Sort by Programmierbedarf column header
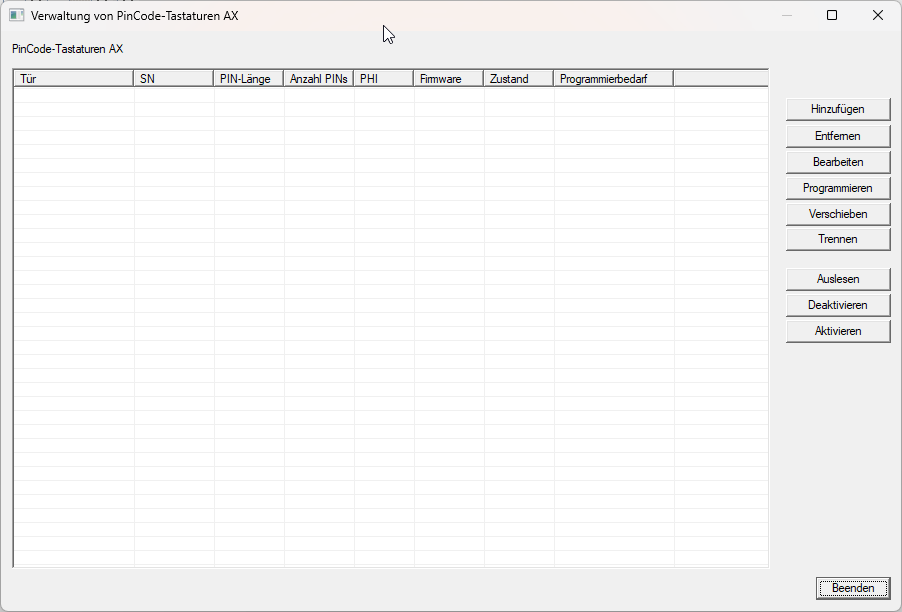The width and height of the screenshot is (902, 612). (x=613, y=79)
